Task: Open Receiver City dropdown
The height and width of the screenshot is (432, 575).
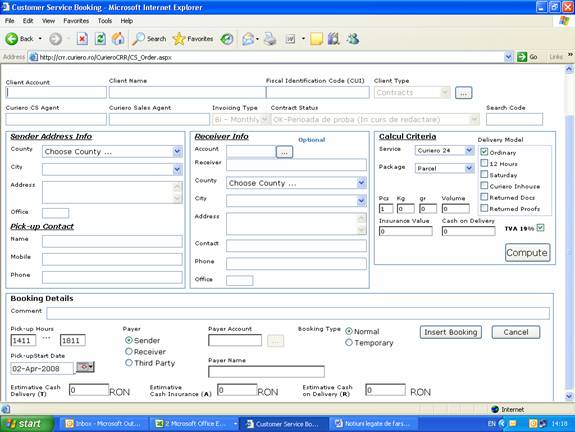Action: (361, 201)
